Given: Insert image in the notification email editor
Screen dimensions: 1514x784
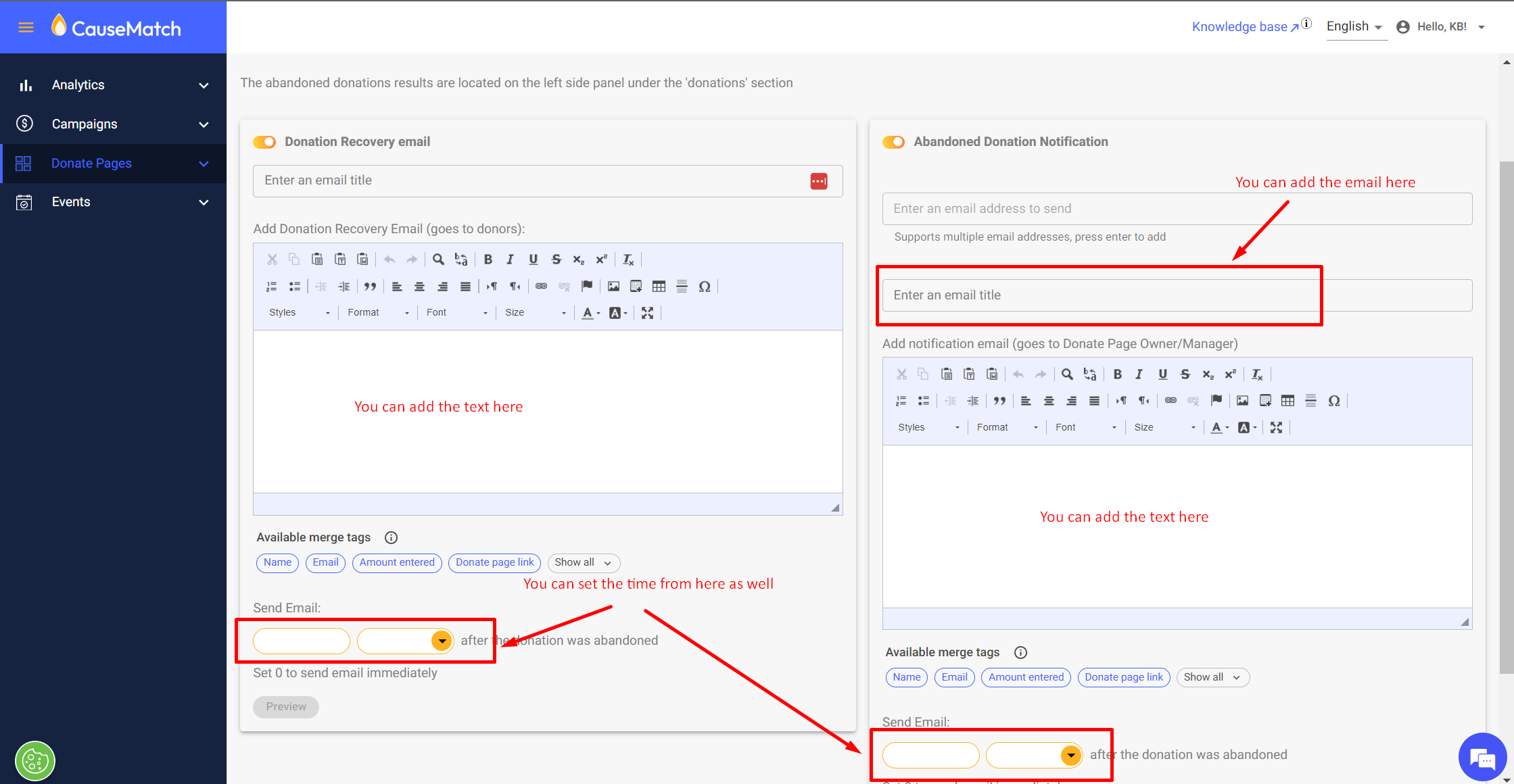Looking at the screenshot, I should pos(1242,401).
